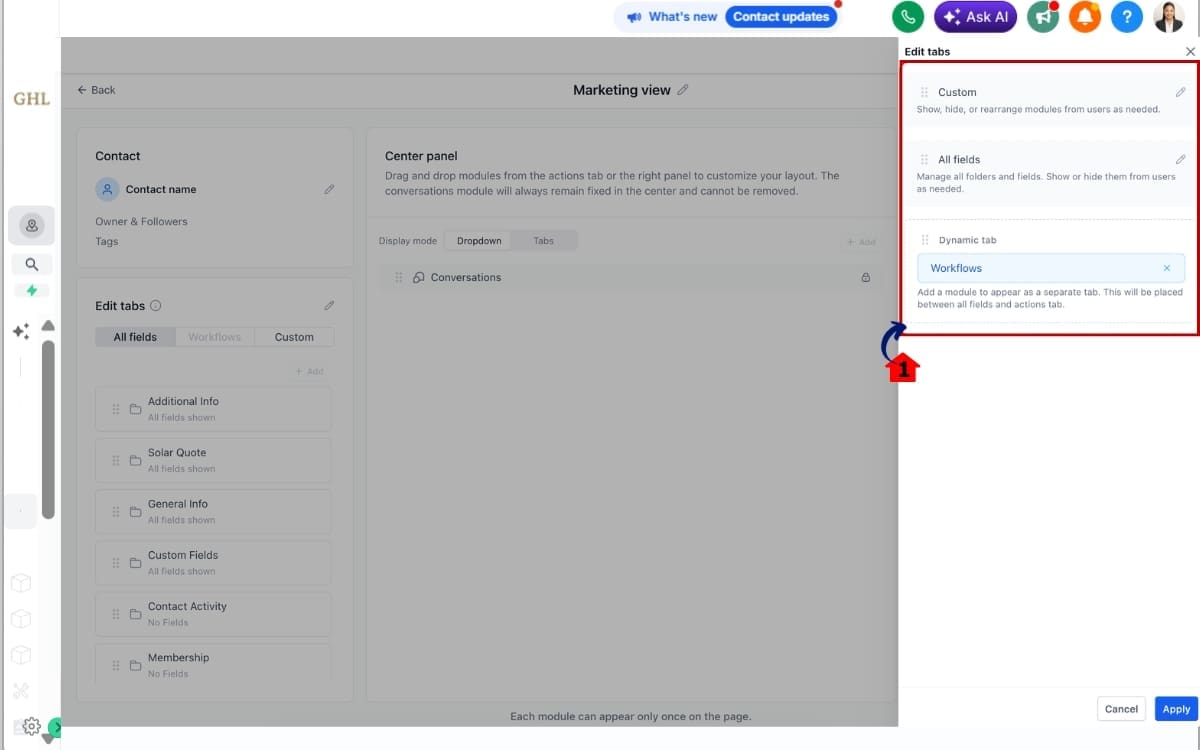Click the left sidebar vertical scrollbar
The image size is (1200, 750).
[x=48, y=430]
